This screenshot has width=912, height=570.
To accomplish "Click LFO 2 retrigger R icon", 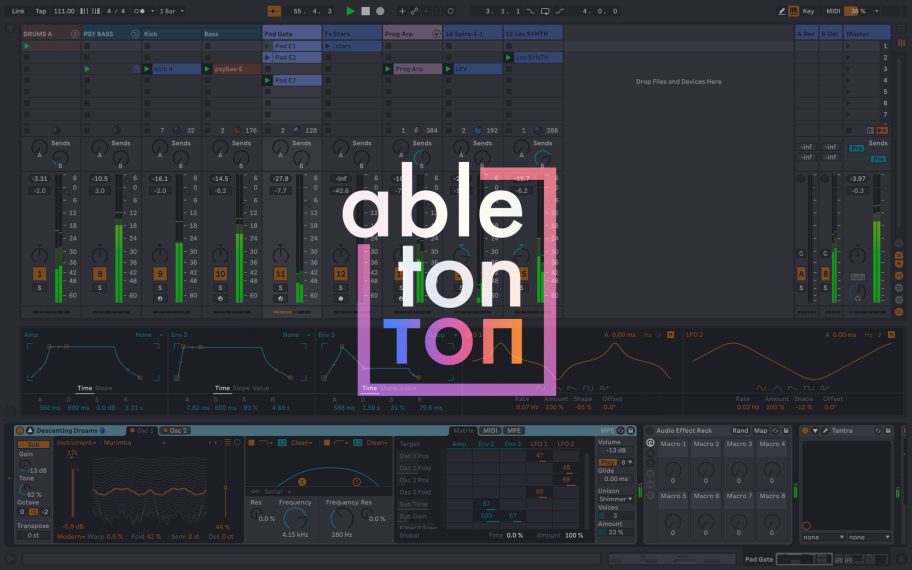I will (x=890, y=334).
